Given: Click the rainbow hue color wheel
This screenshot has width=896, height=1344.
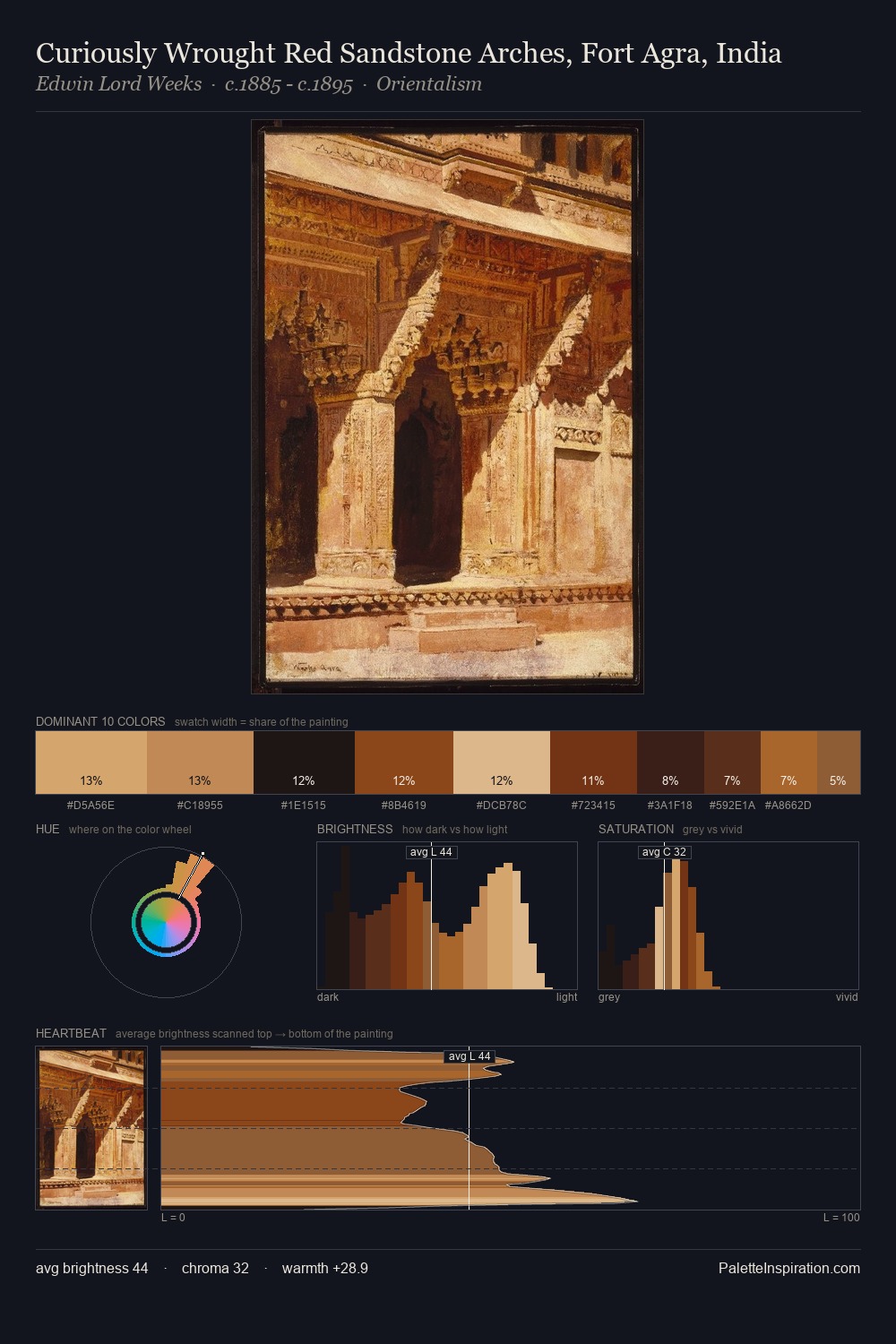Looking at the screenshot, I should 166,921.
